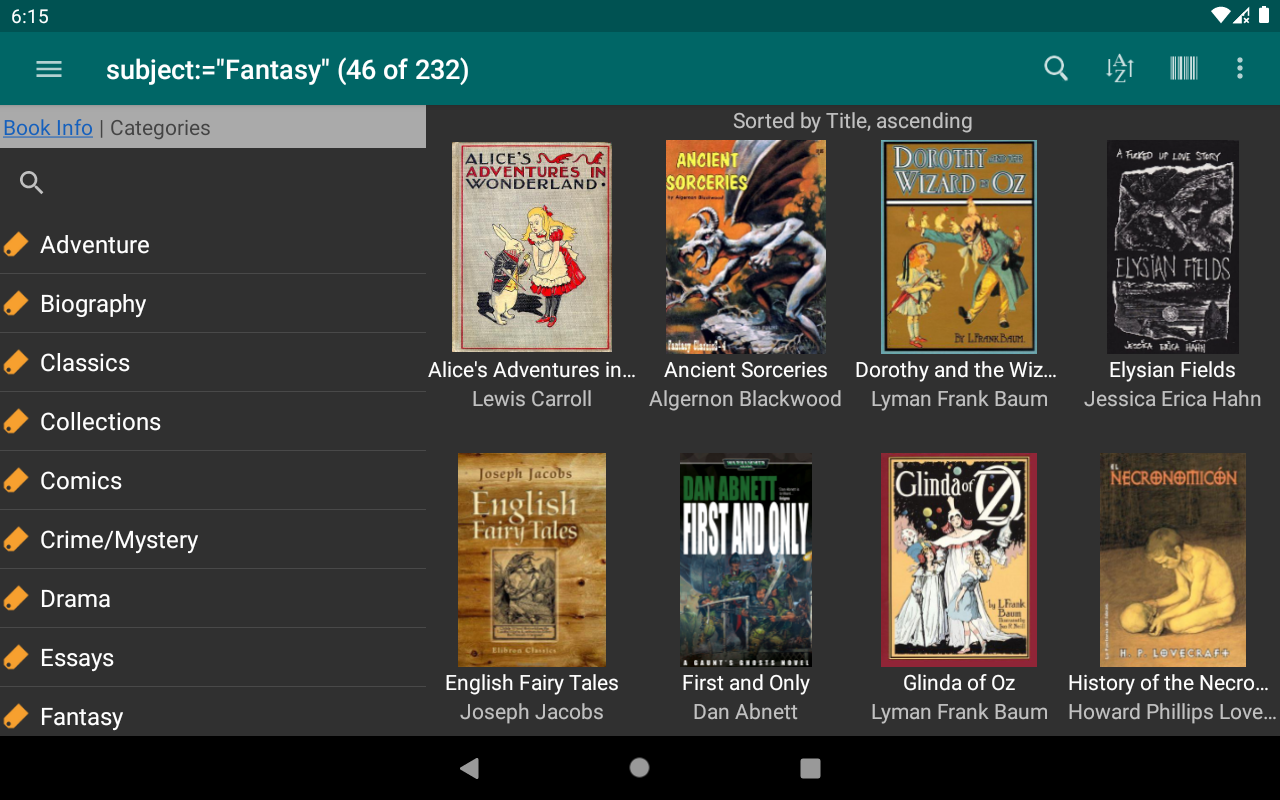Click the tag icon next to Fantasy

click(16, 716)
